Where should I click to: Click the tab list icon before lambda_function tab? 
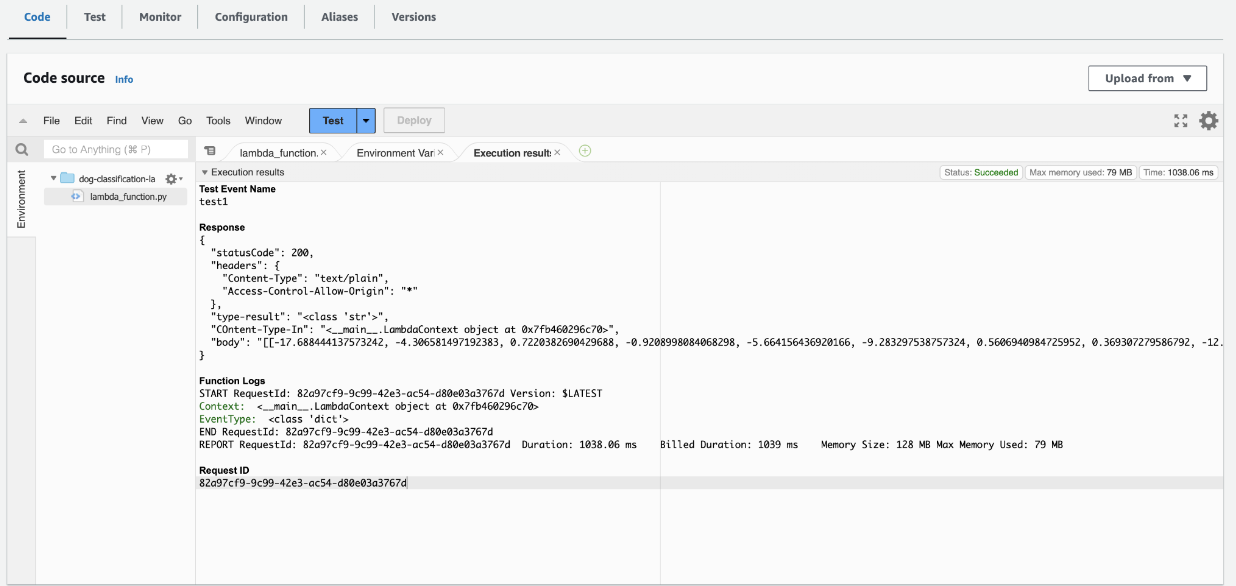(x=210, y=152)
